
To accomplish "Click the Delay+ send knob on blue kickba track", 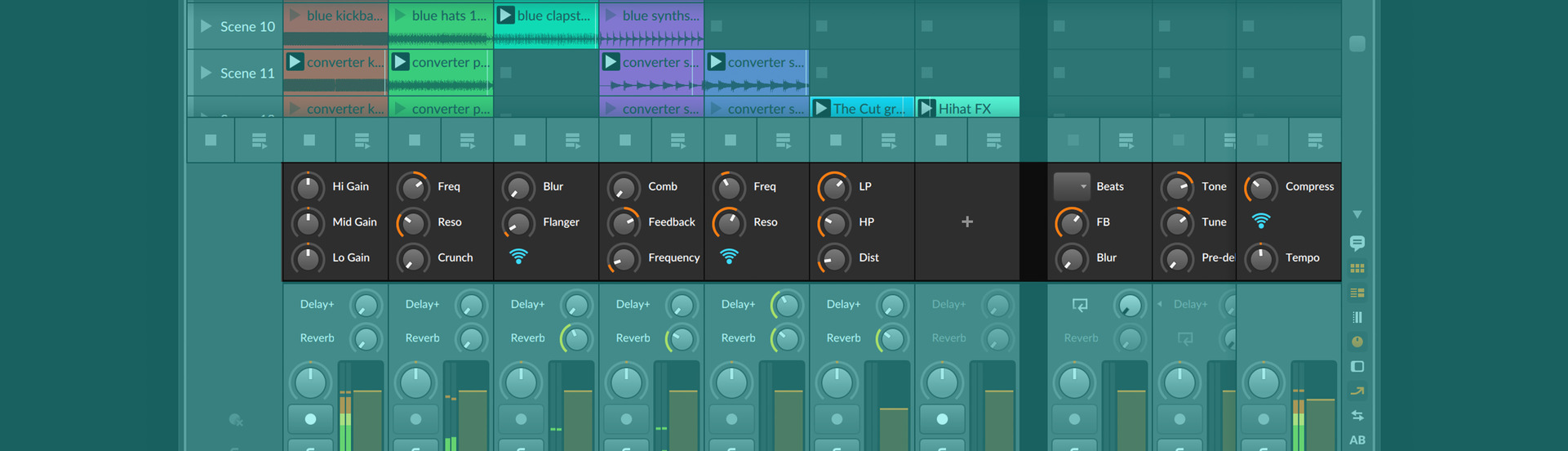I will pos(366,306).
